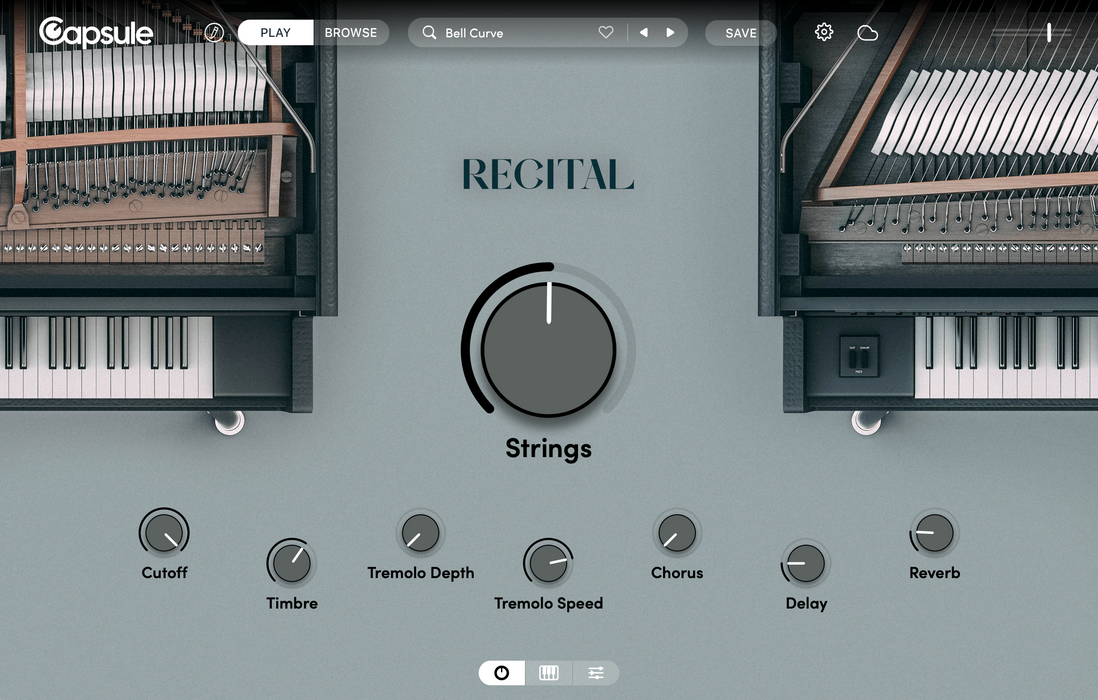
Task: Open the mixer sliders view icon
Action: [x=596, y=673]
